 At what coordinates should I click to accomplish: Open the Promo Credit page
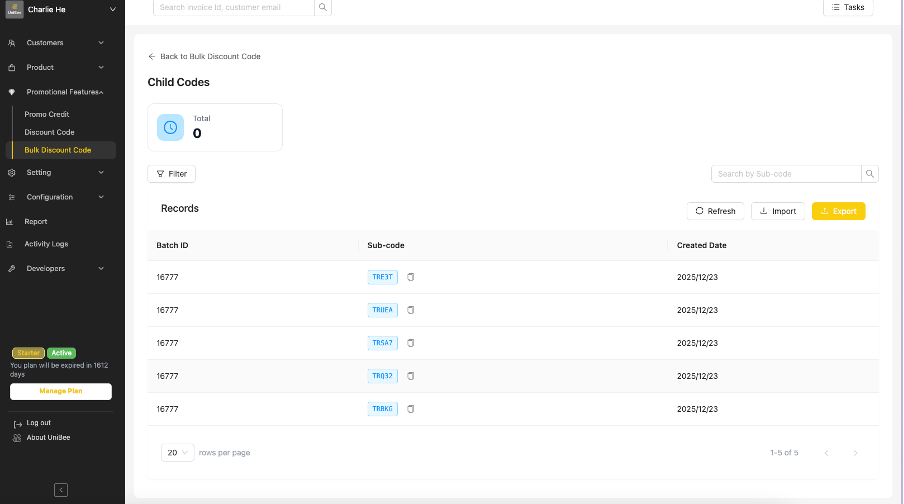click(47, 114)
